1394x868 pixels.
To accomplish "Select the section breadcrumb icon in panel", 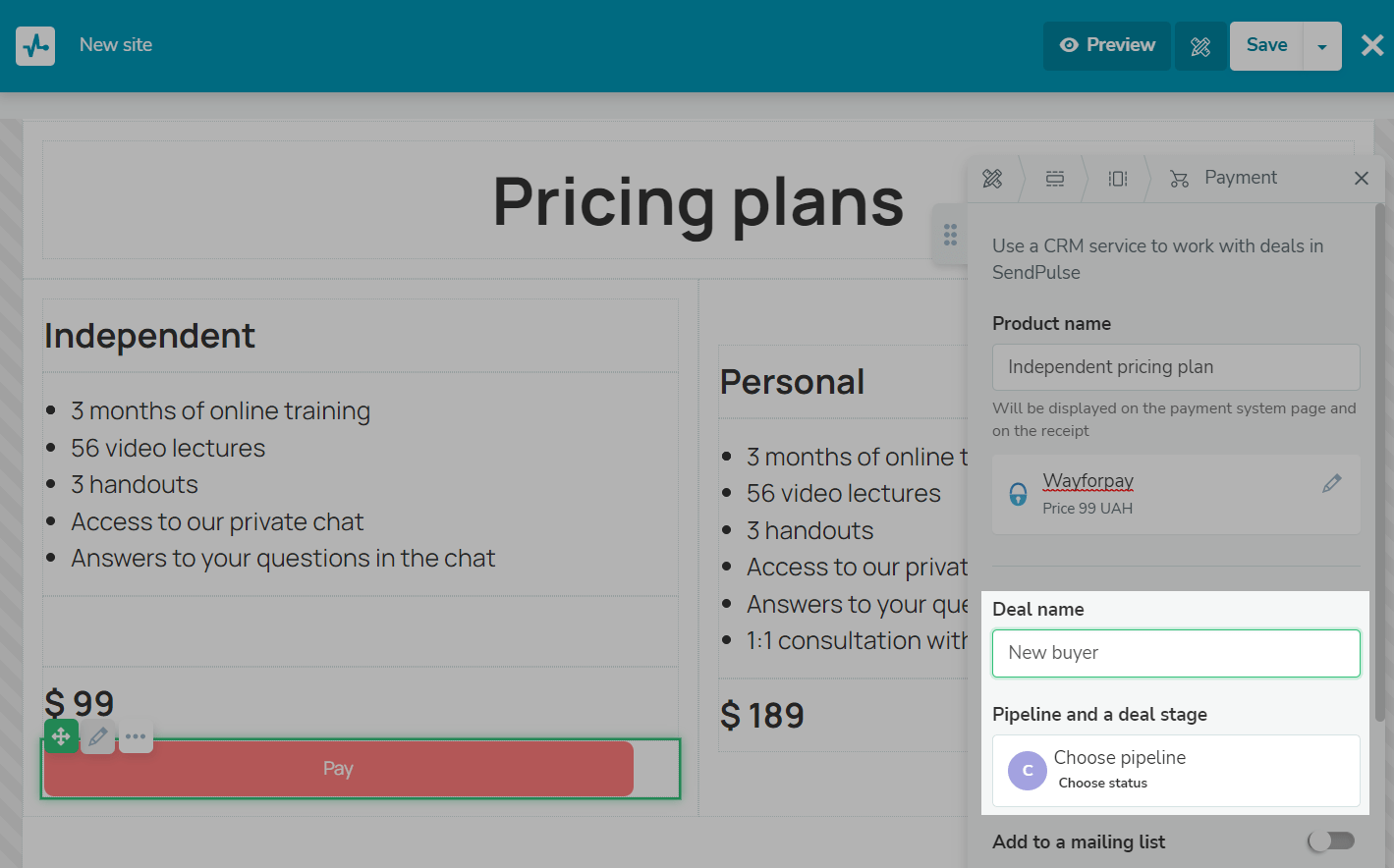I will tap(1054, 179).
